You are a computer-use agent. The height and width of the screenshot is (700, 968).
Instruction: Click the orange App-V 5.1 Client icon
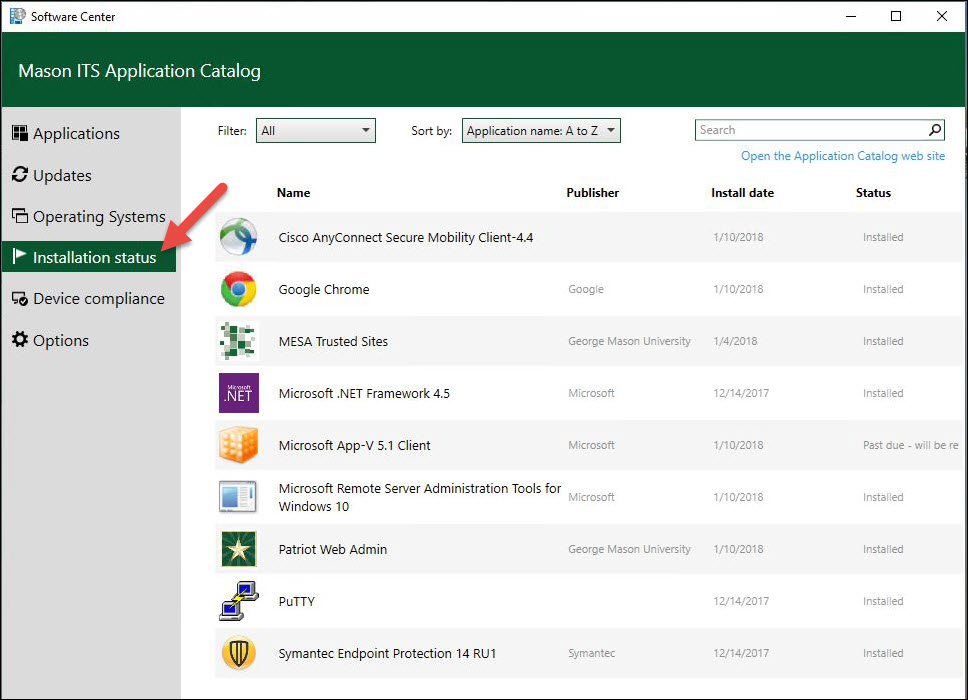pyautogui.click(x=238, y=445)
